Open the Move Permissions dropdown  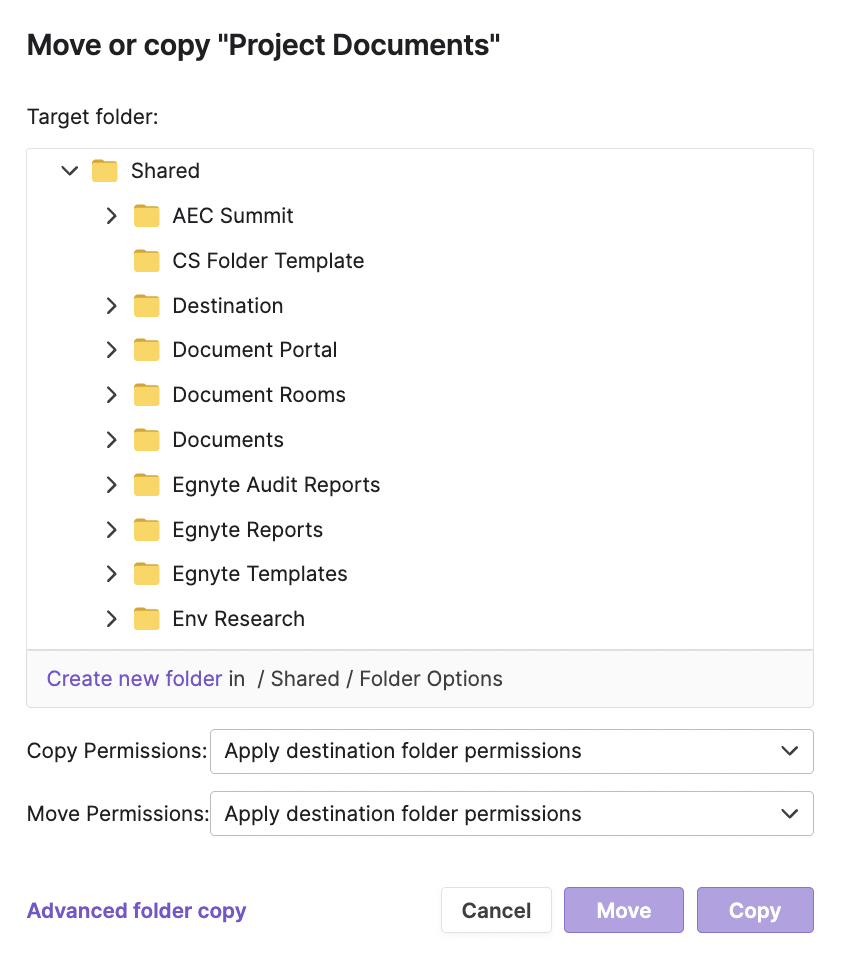pyautogui.click(x=511, y=814)
